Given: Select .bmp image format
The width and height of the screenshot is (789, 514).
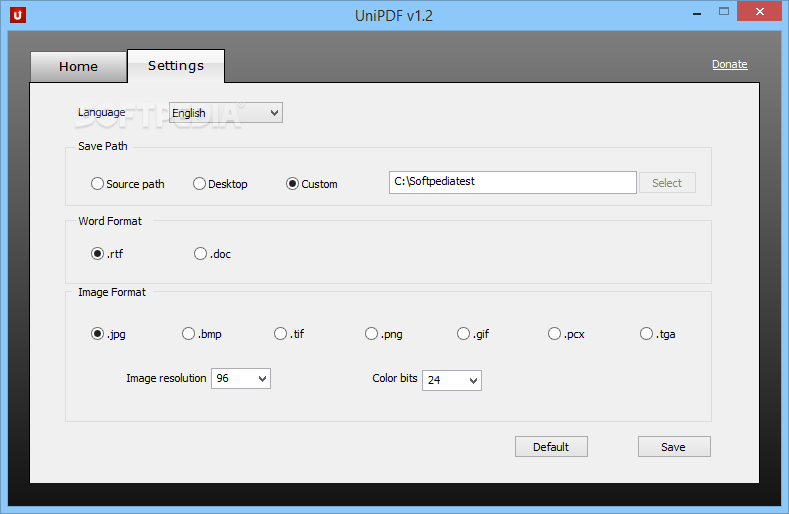Looking at the screenshot, I should [x=201, y=334].
